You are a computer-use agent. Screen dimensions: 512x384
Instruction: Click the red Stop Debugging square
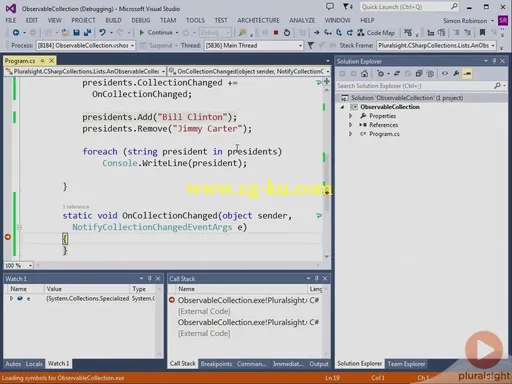coord(276,33)
